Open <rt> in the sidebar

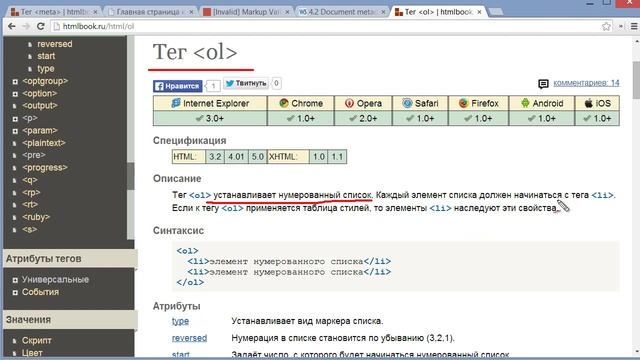click(30, 204)
